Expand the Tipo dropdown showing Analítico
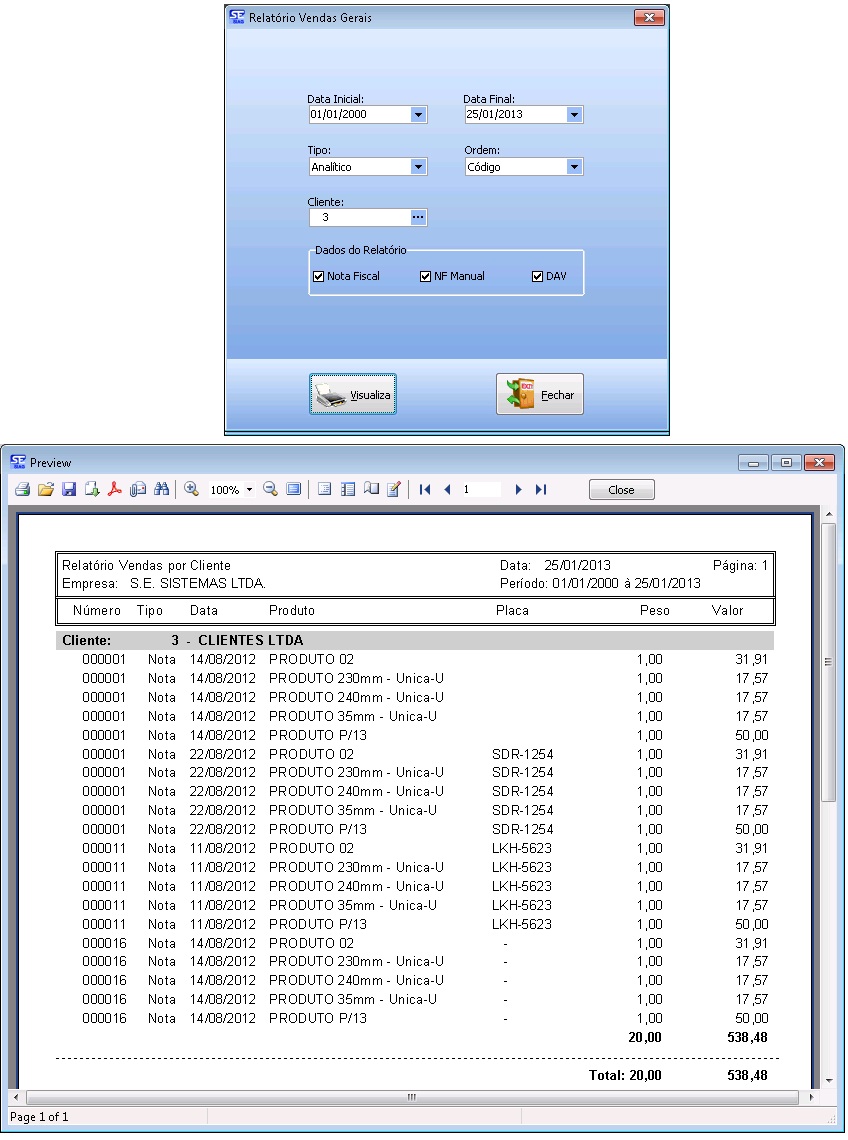Viewport: 848px width, 1140px height. 418,167
